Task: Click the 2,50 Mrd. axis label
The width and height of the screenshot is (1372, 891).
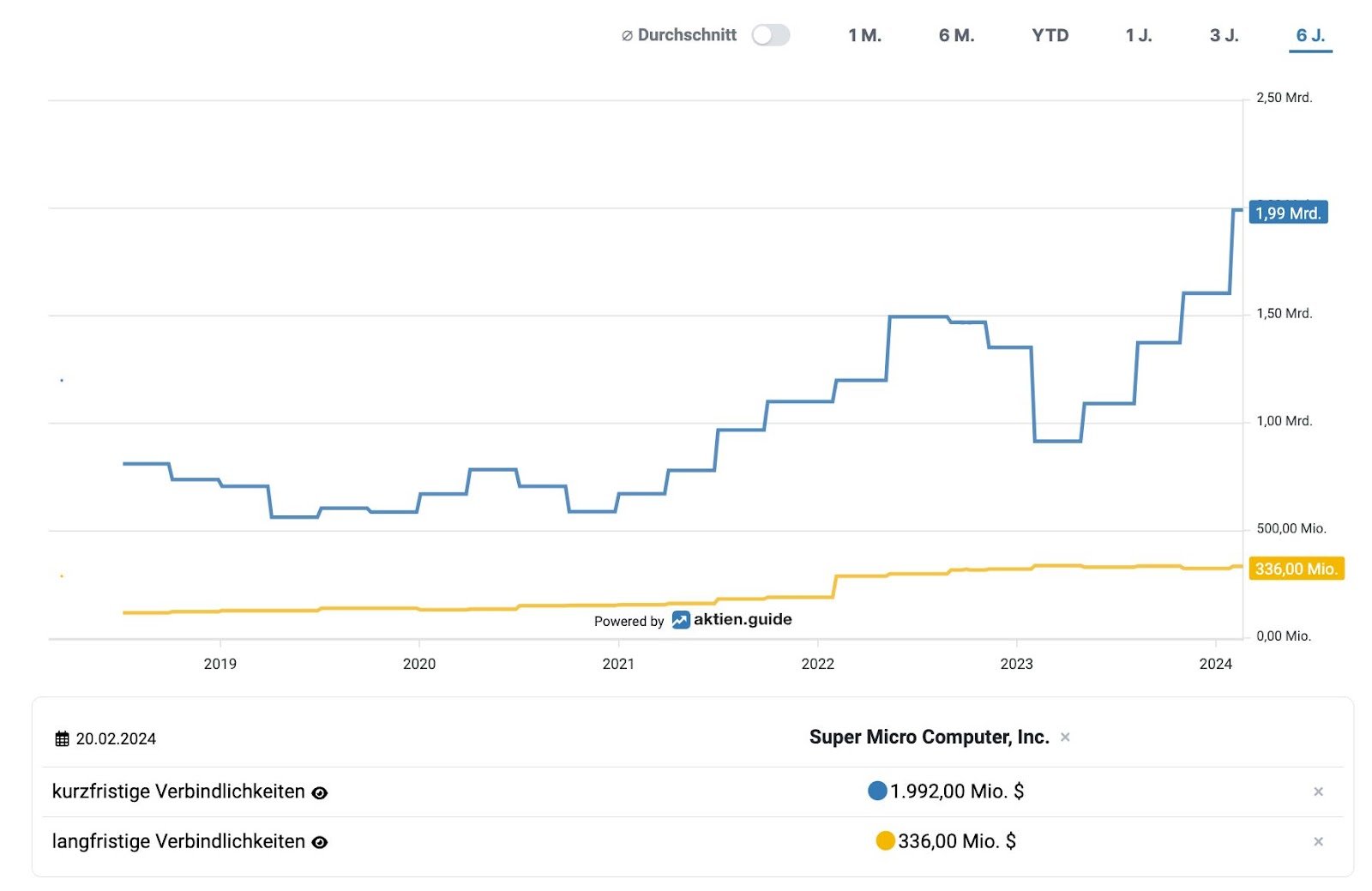Action: pyautogui.click(x=1284, y=98)
